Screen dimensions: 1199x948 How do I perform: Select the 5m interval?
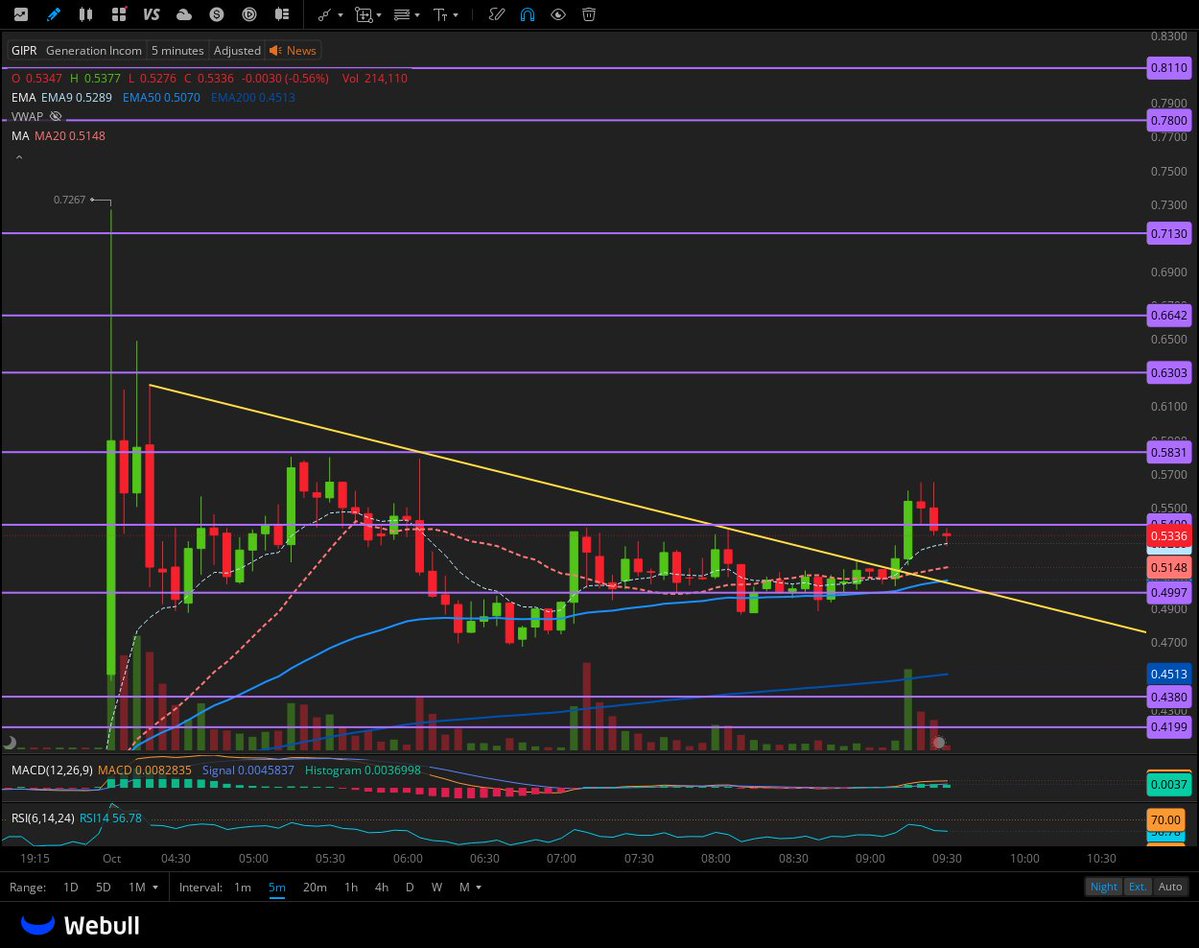(277, 887)
